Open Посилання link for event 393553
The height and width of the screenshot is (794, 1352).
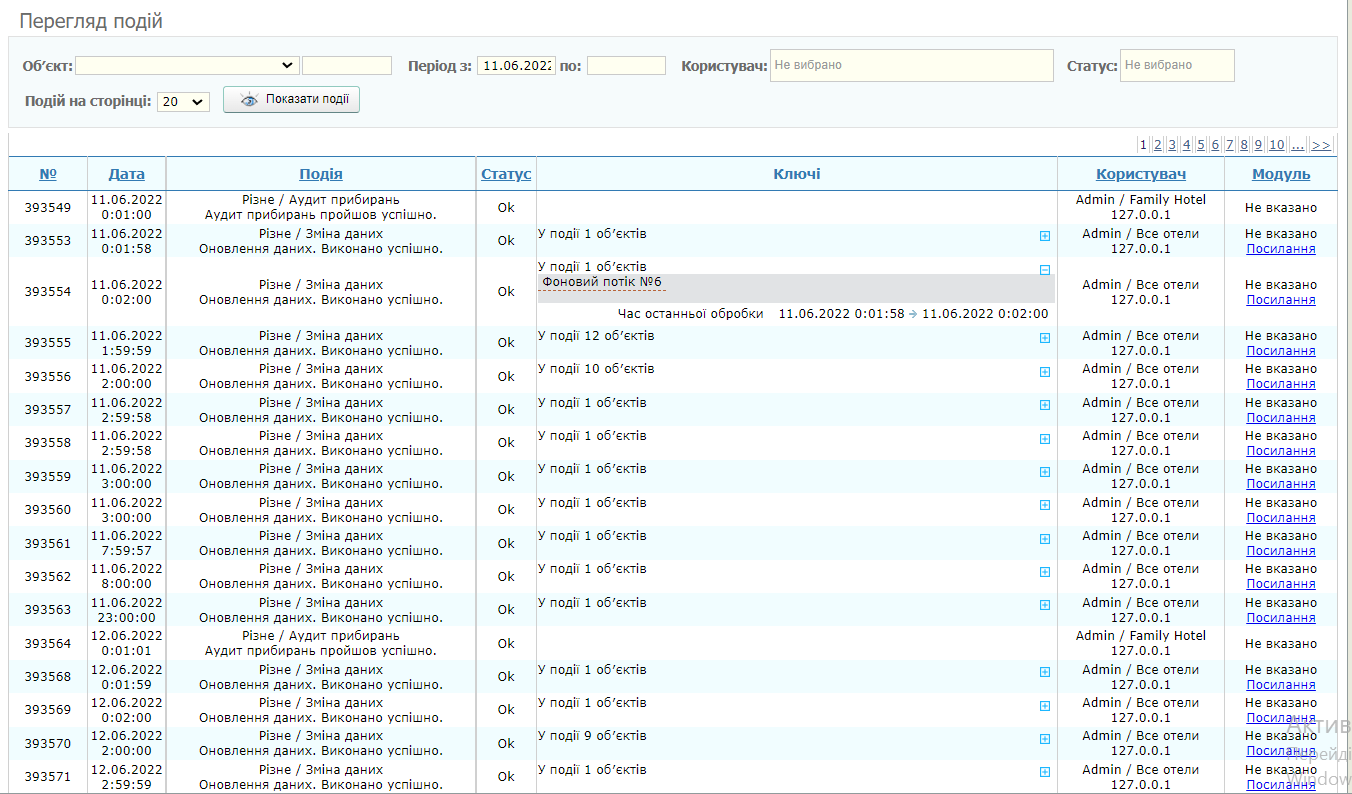[x=1280, y=249]
